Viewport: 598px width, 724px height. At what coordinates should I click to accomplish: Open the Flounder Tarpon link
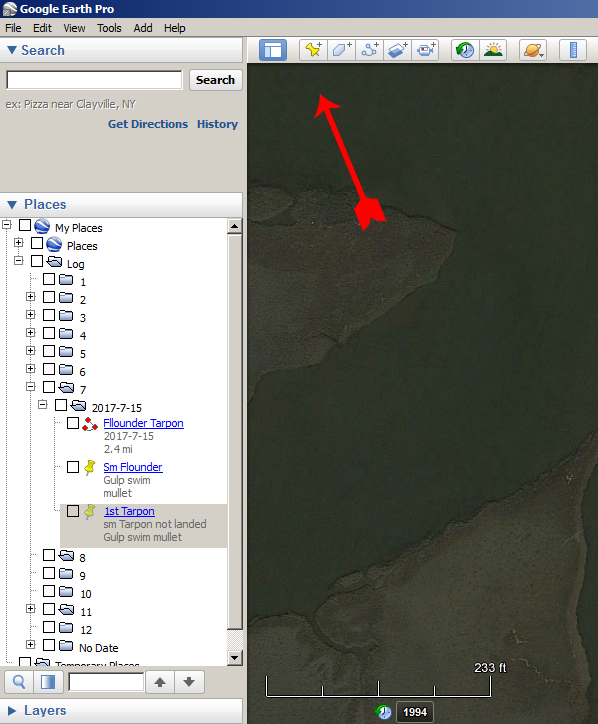click(x=144, y=423)
